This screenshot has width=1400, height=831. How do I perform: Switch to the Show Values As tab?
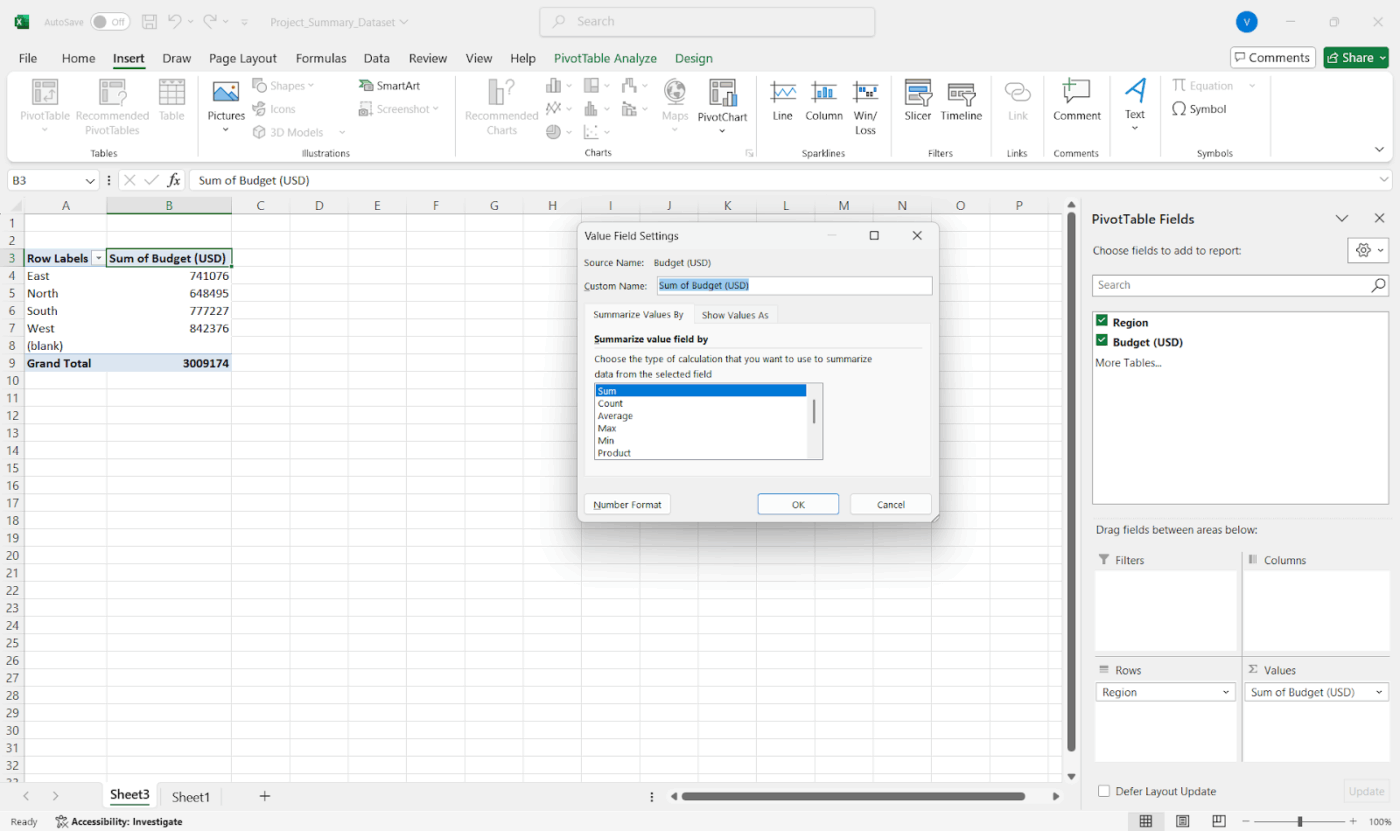click(x=735, y=315)
